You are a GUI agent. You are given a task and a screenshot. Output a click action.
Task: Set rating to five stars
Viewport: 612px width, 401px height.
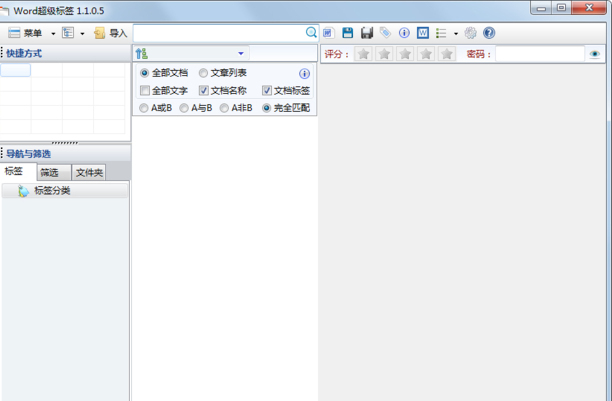447,54
